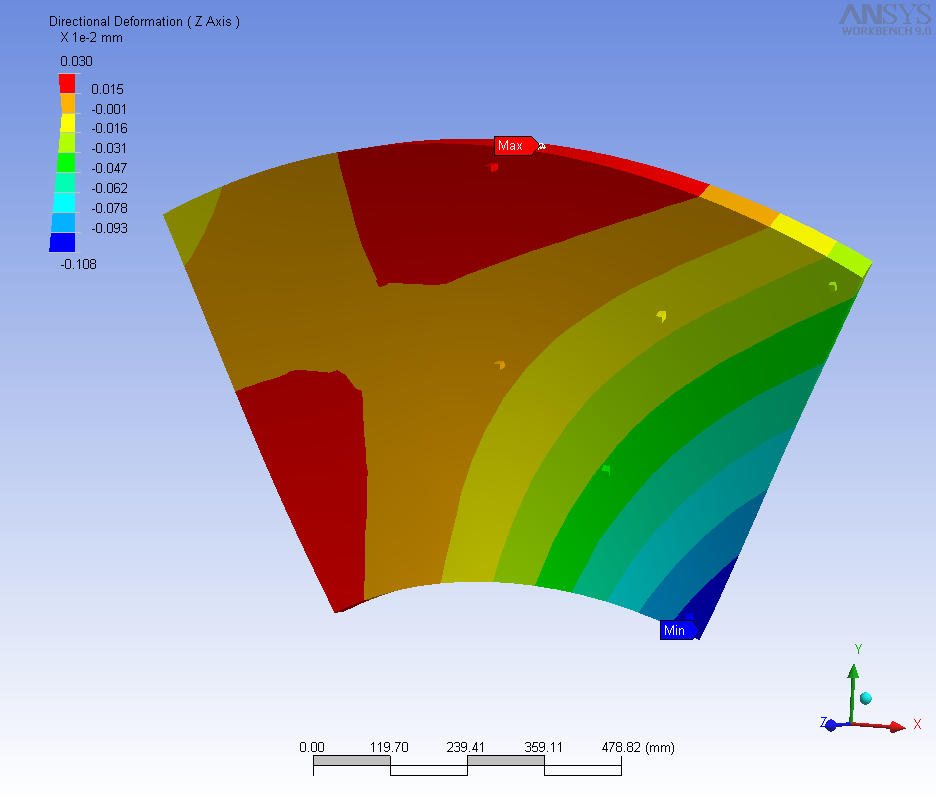
Task: Select the orange probe flag at model center
Action: (x=500, y=365)
